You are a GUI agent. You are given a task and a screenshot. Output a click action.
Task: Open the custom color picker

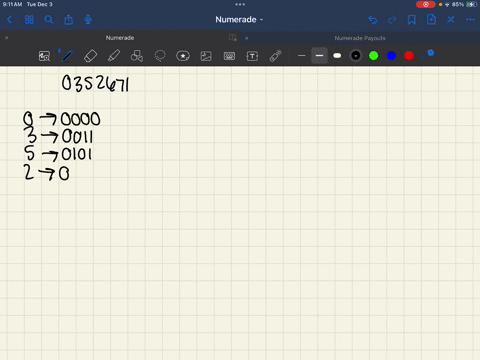(x=427, y=55)
